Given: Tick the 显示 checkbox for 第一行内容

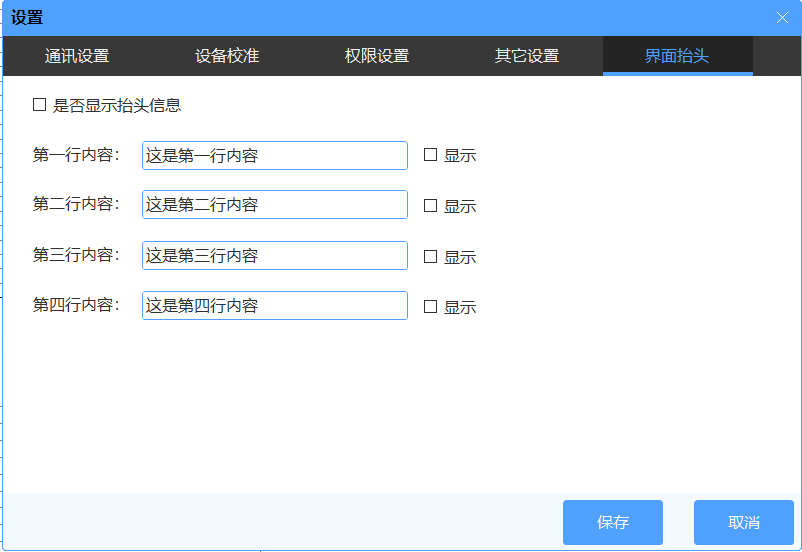Looking at the screenshot, I should click(431, 155).
